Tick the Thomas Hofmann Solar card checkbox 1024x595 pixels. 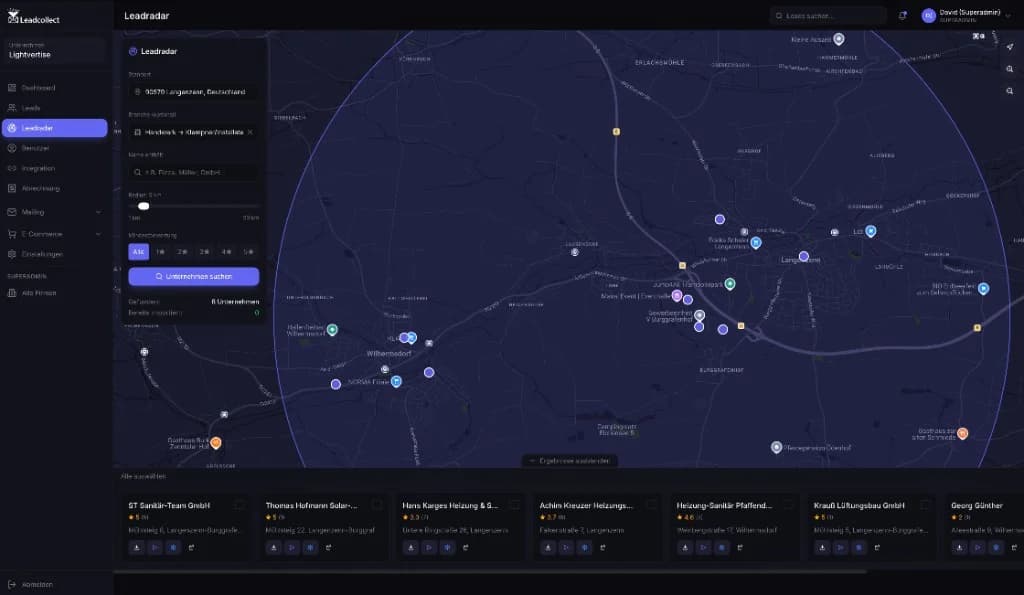tap(376, 505)
